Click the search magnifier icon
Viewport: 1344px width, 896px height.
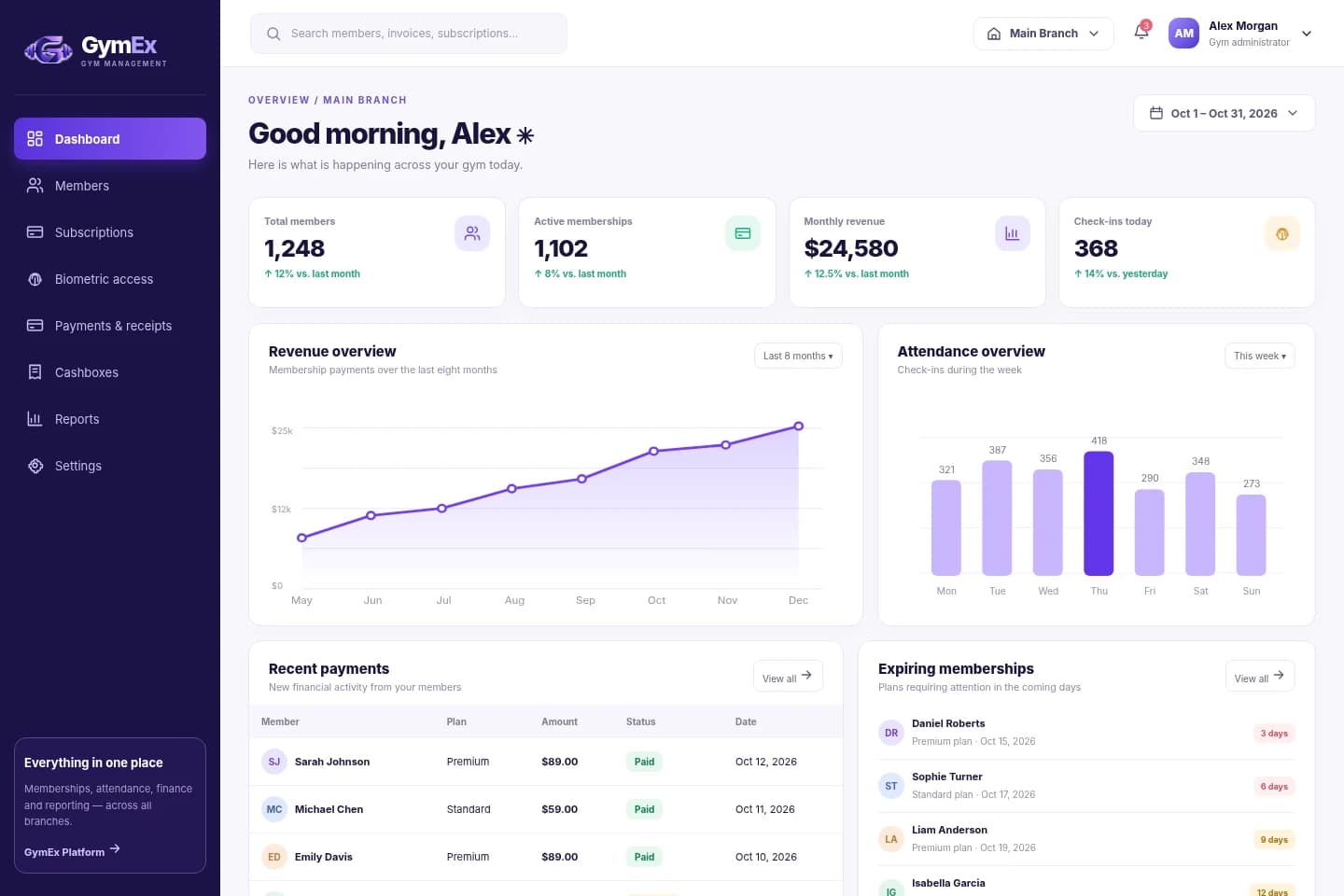pos(273,34)
